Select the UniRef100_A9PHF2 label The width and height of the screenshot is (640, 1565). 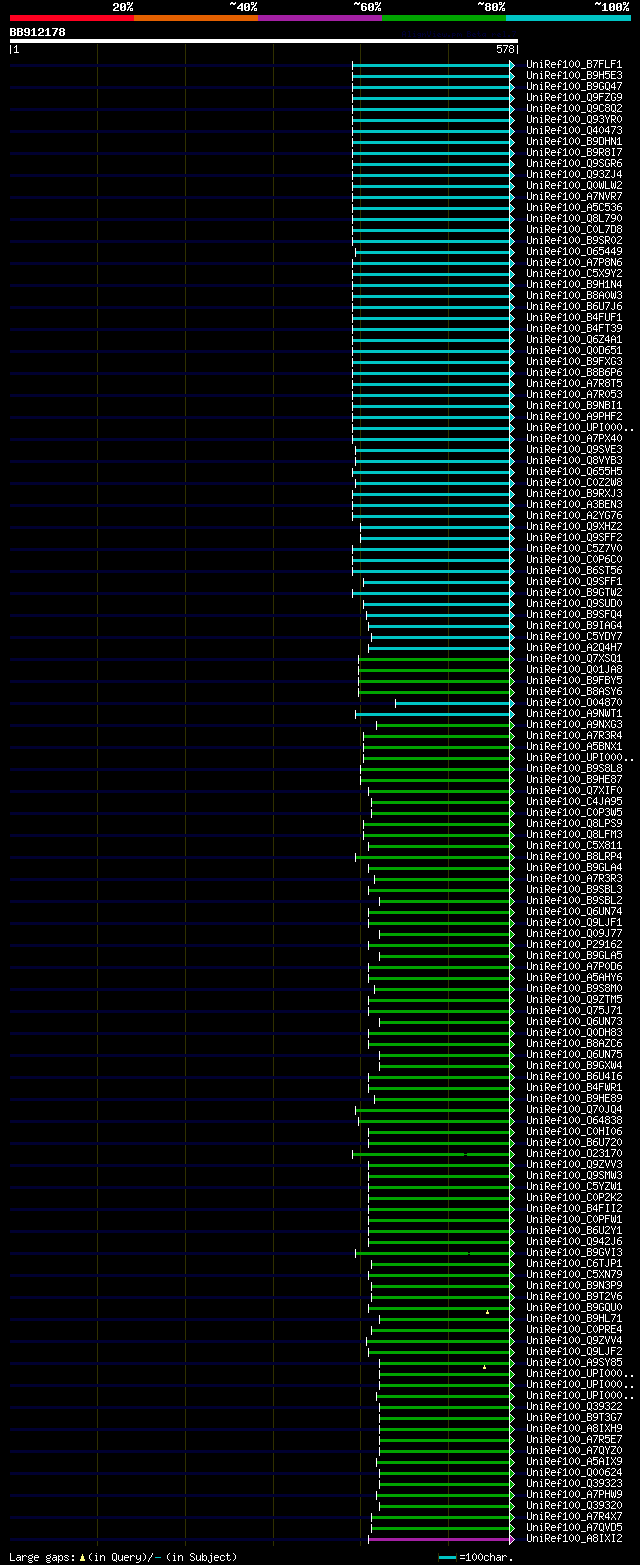tap(574, 416)
